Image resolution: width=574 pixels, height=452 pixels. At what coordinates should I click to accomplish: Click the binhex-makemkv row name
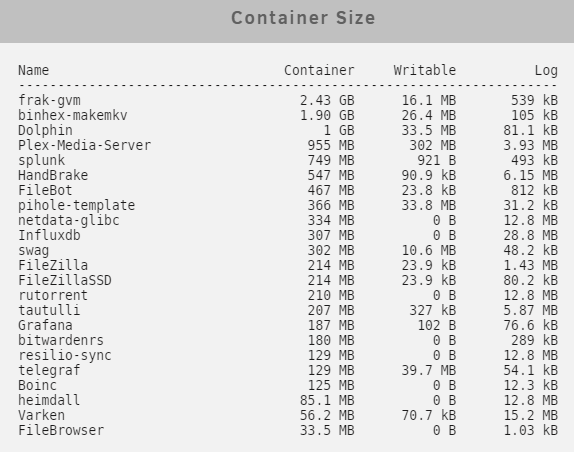point(73,115)
